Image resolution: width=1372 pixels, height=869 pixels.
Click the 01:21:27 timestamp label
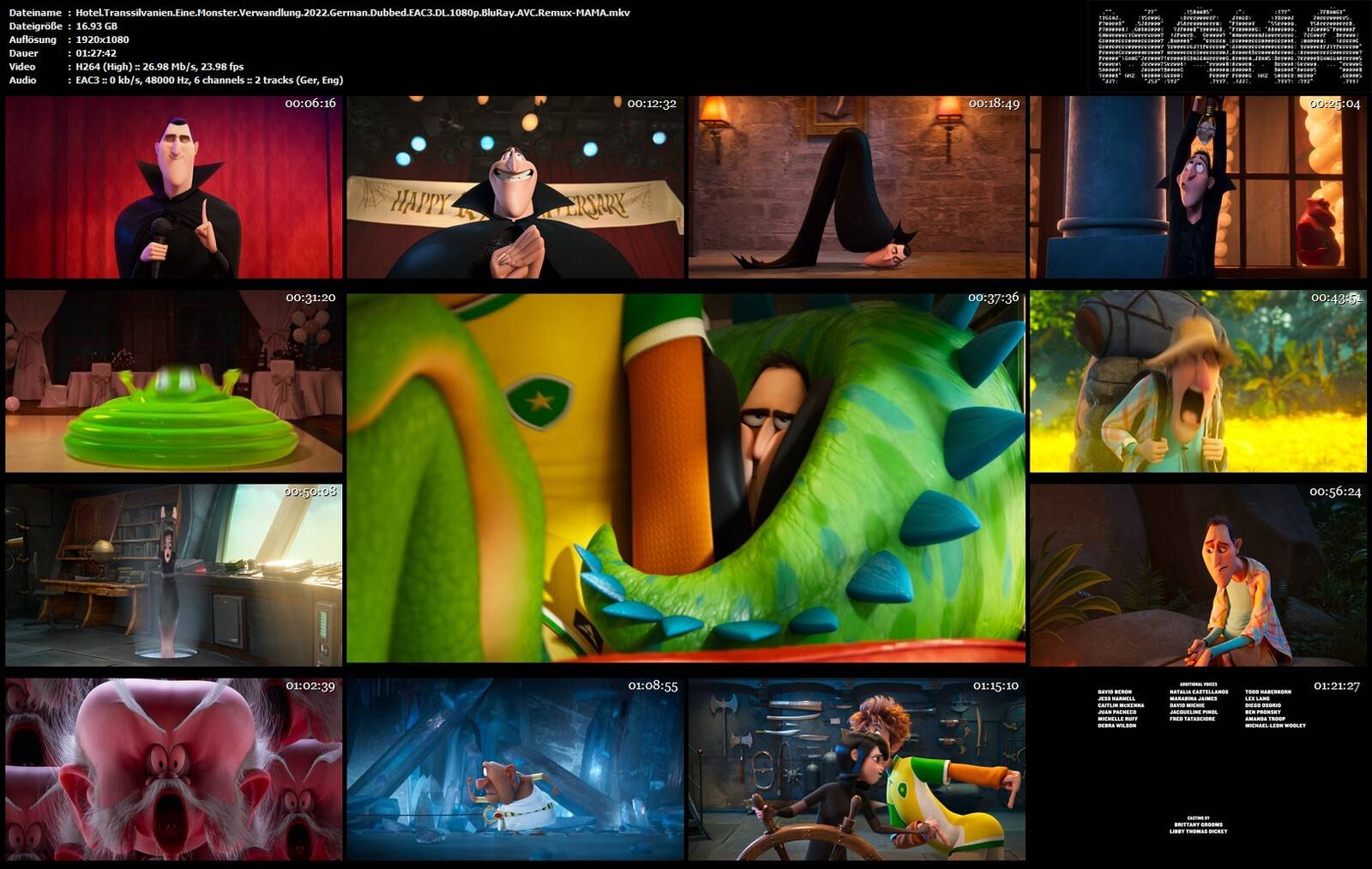click(1336, 686)
